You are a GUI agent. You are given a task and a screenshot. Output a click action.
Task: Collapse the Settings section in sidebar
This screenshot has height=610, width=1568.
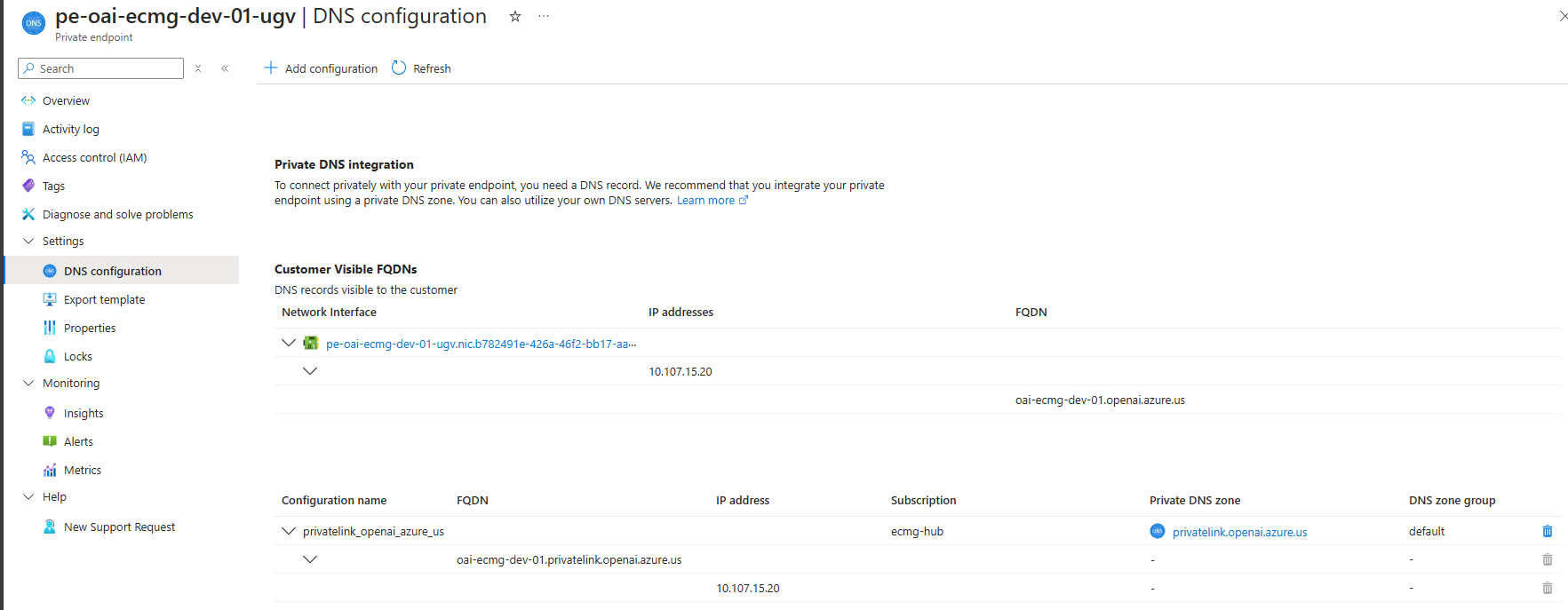[28, 241]
